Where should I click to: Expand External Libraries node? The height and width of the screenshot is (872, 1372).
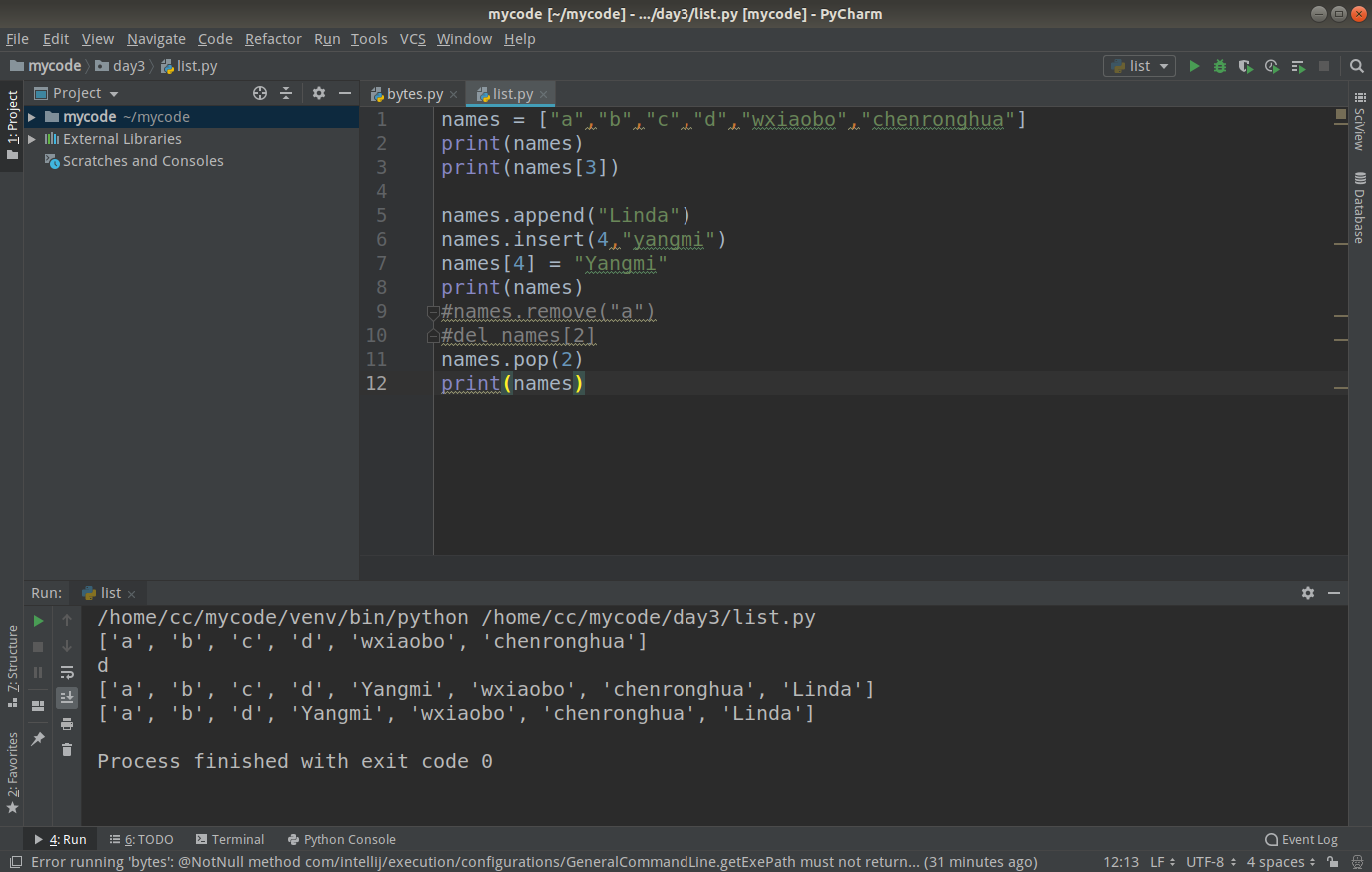click(32, 139)
